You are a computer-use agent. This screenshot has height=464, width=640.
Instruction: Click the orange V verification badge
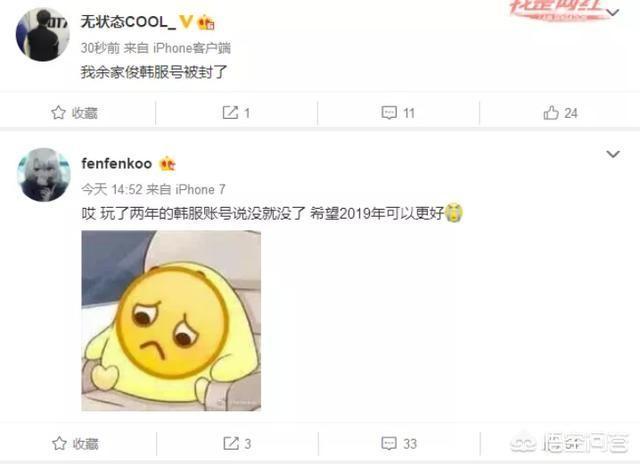tap(186, 21)
